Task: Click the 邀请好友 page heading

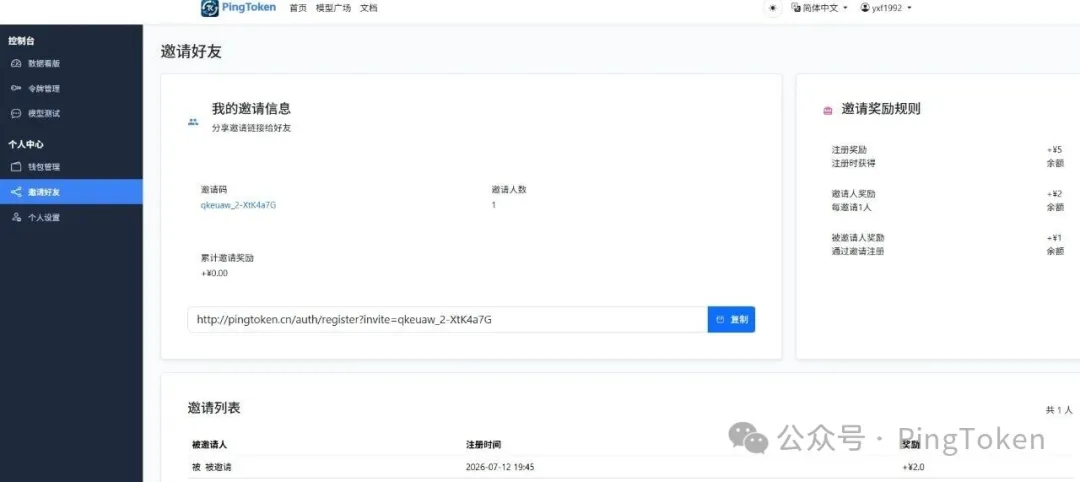Action: tap(191, 52)
